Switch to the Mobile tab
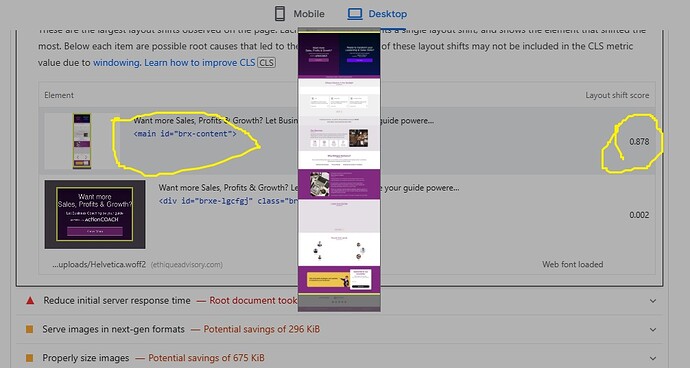The image size is (690, 368). tap(299, 14)
